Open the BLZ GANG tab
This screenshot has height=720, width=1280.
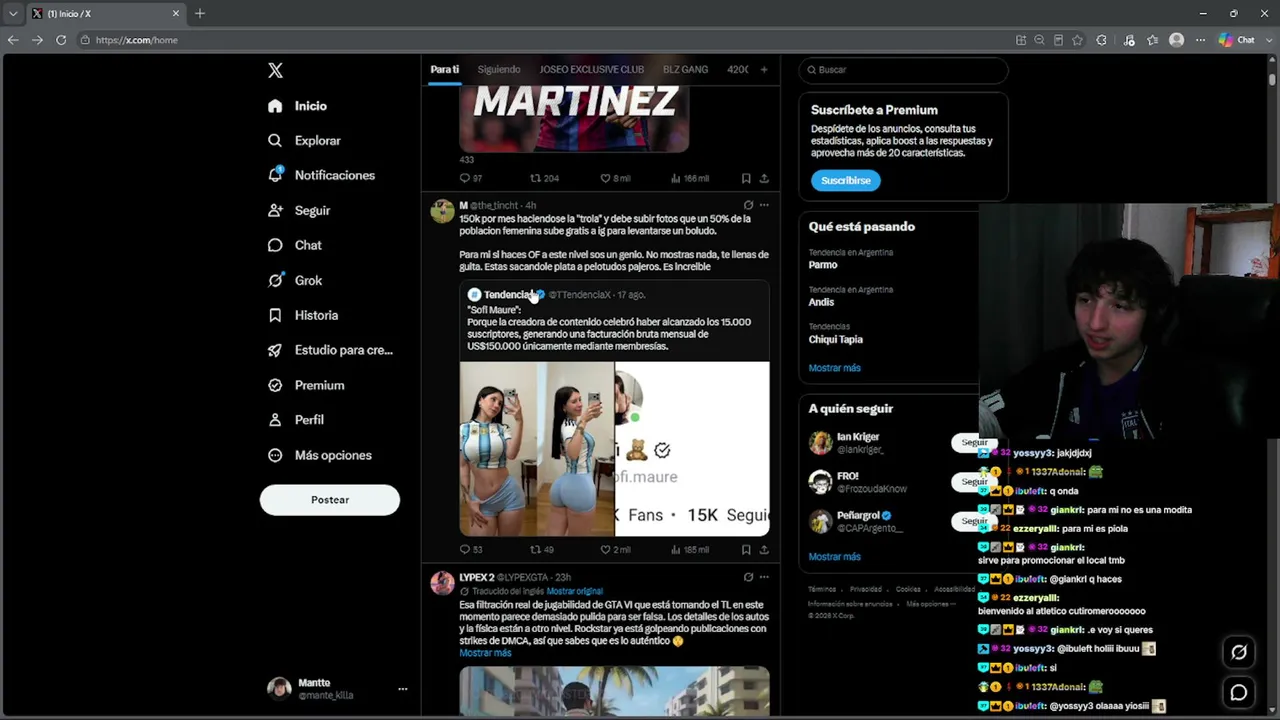[x=685, y=70]
